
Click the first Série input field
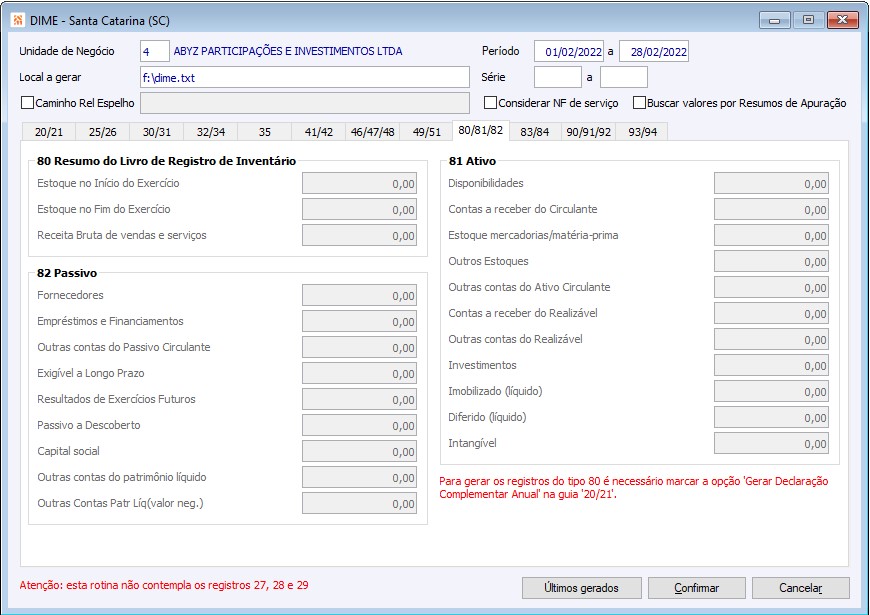tap(558, 77)
